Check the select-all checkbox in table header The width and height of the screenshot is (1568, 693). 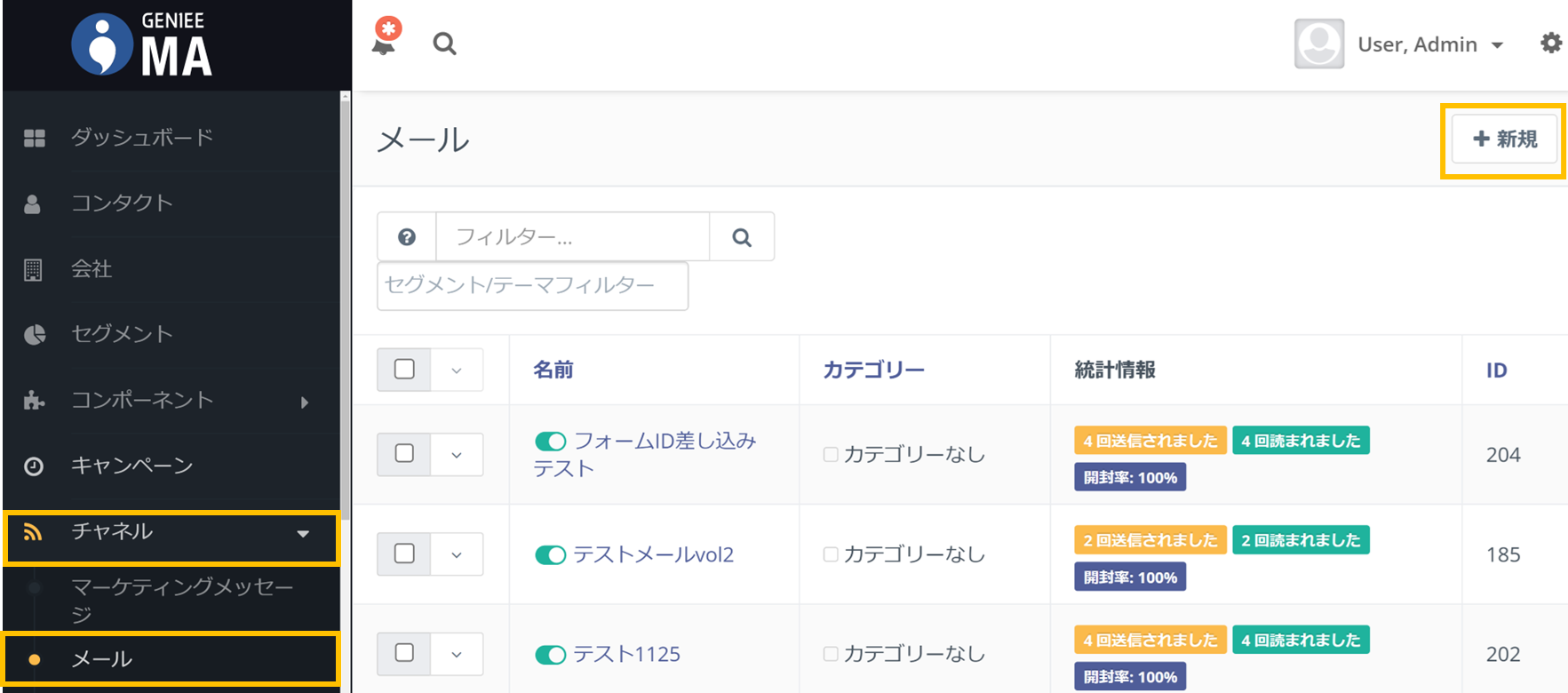[x=404, y=370]
